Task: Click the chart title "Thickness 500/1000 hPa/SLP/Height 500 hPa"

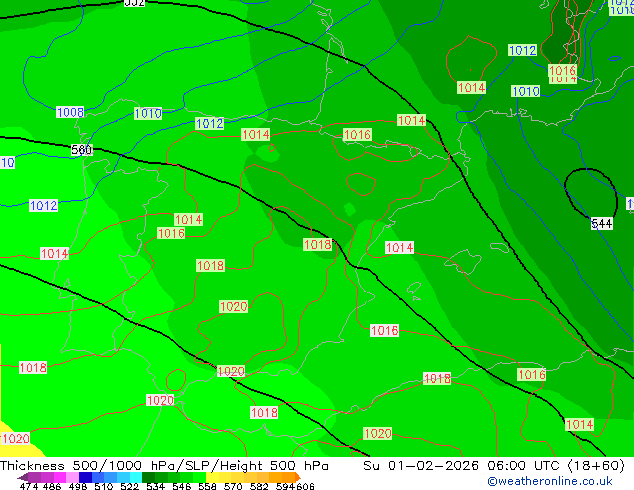Action: 164,466
